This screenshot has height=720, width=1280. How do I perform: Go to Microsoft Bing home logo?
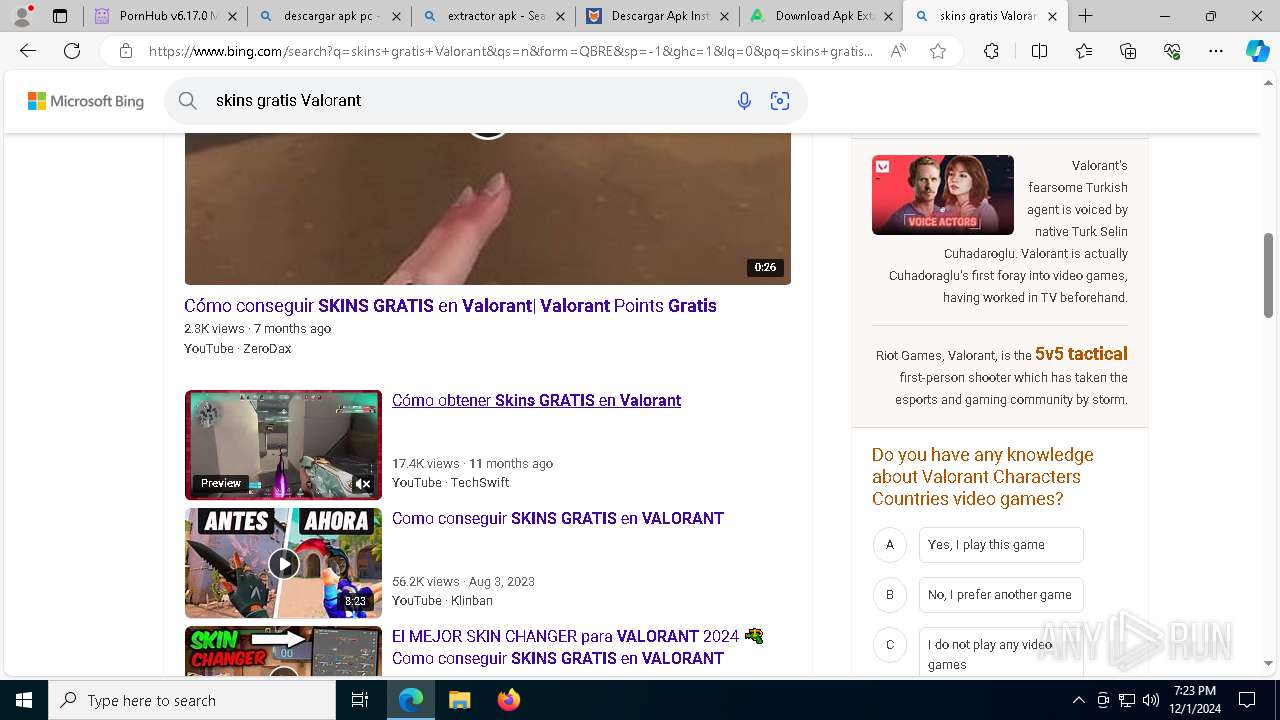[86, 101]
